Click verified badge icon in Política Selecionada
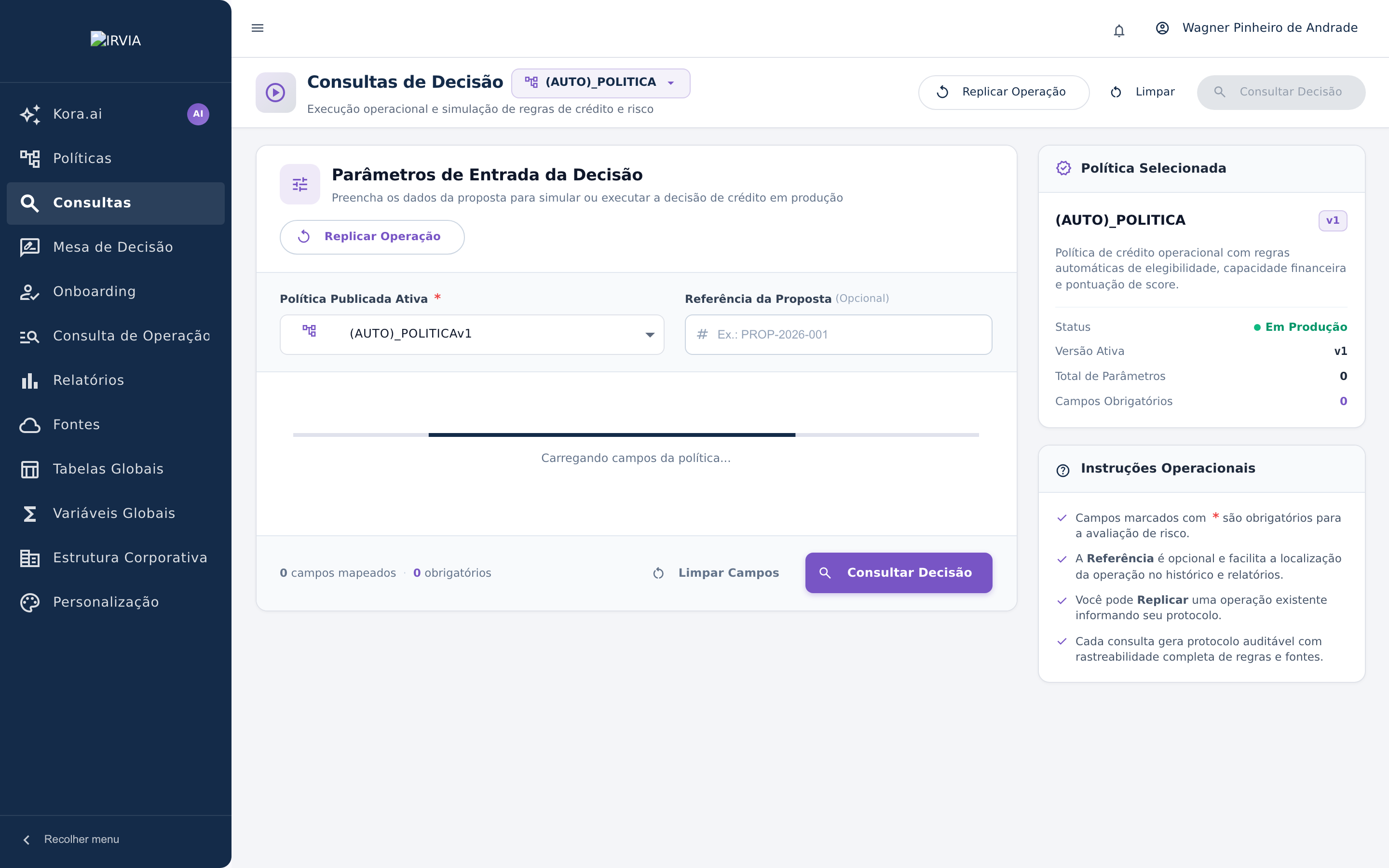The image size is (1389, 868). [1063, 168]
